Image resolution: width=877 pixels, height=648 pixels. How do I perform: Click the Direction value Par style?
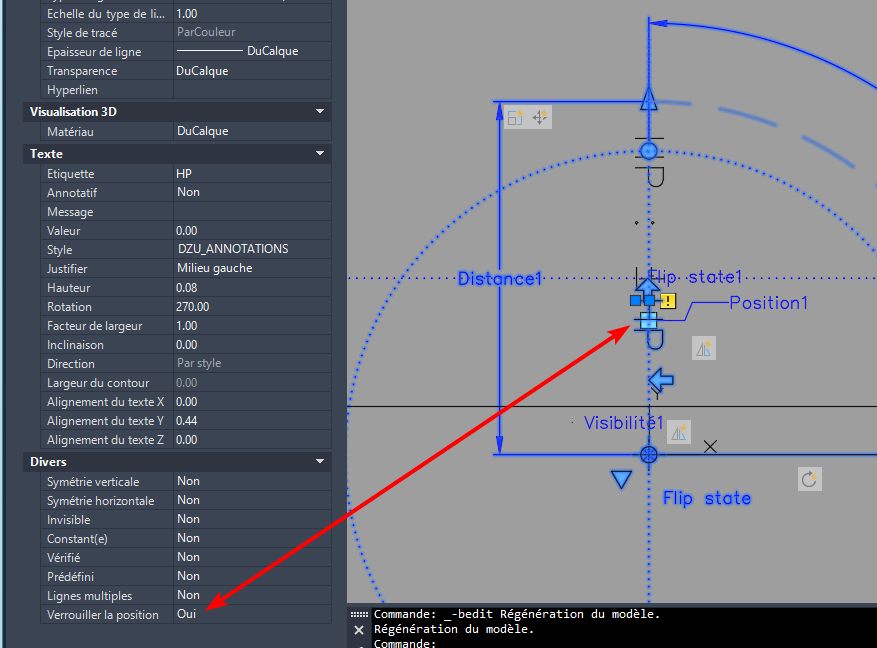252,363
